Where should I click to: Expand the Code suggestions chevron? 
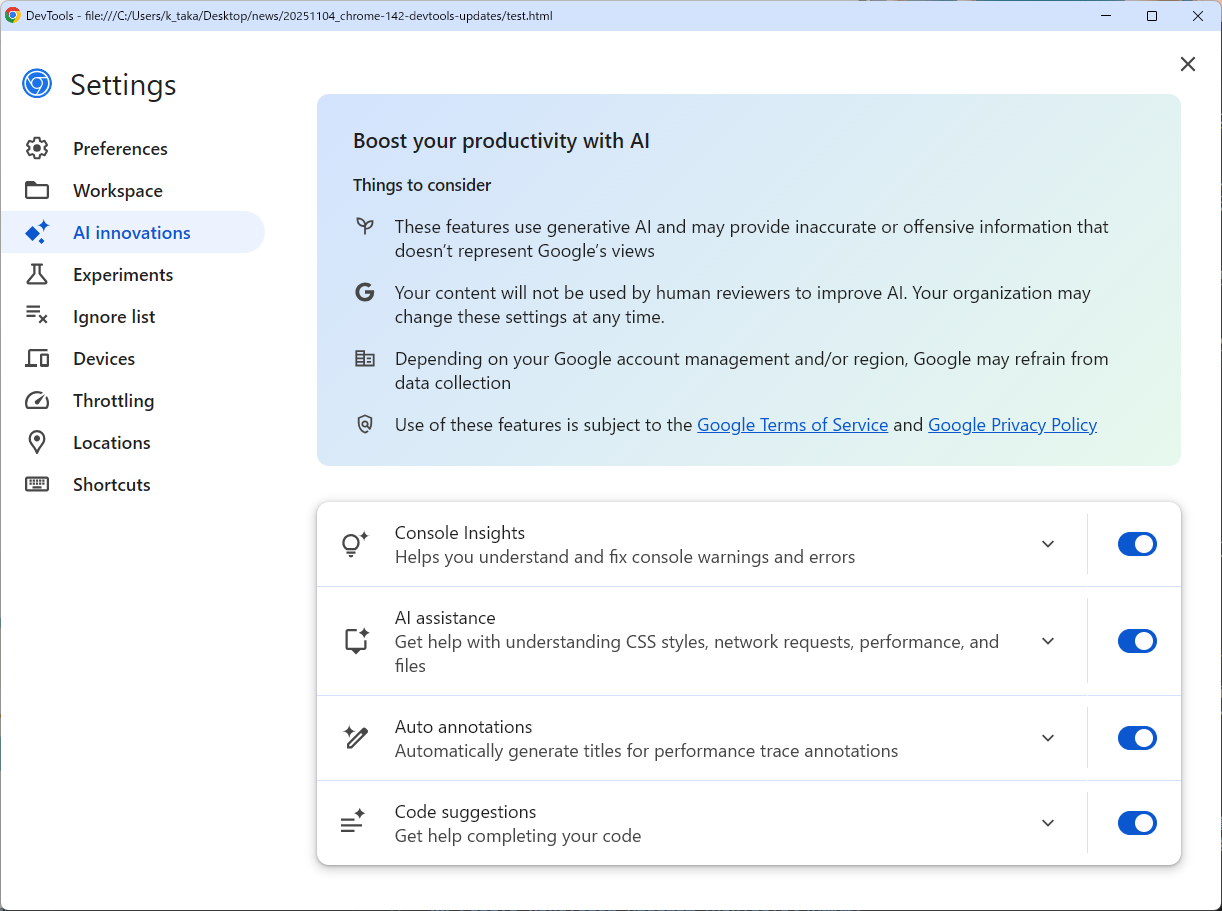tap(1048, 823)
